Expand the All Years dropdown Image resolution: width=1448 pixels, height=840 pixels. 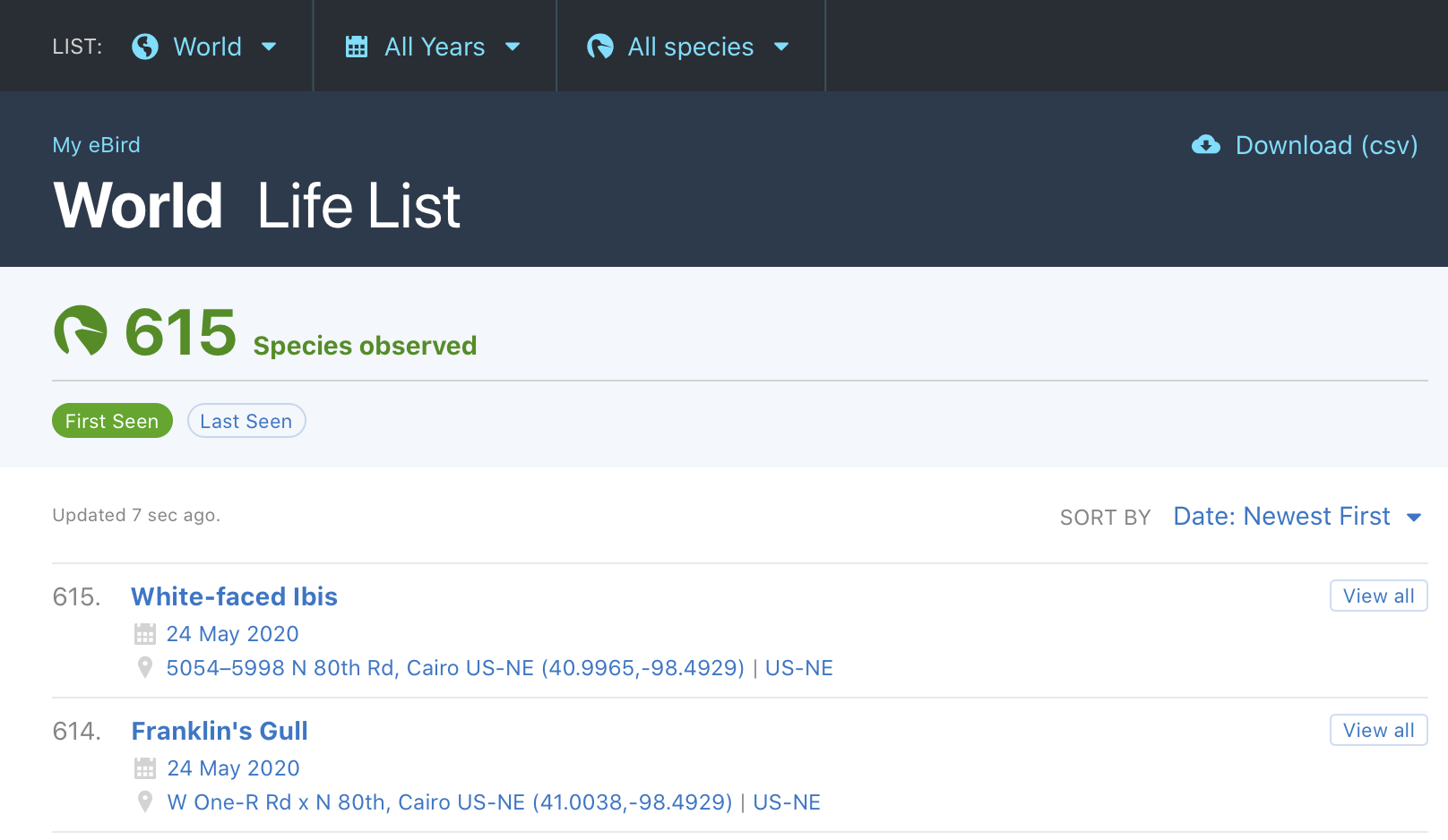point(435,47)
